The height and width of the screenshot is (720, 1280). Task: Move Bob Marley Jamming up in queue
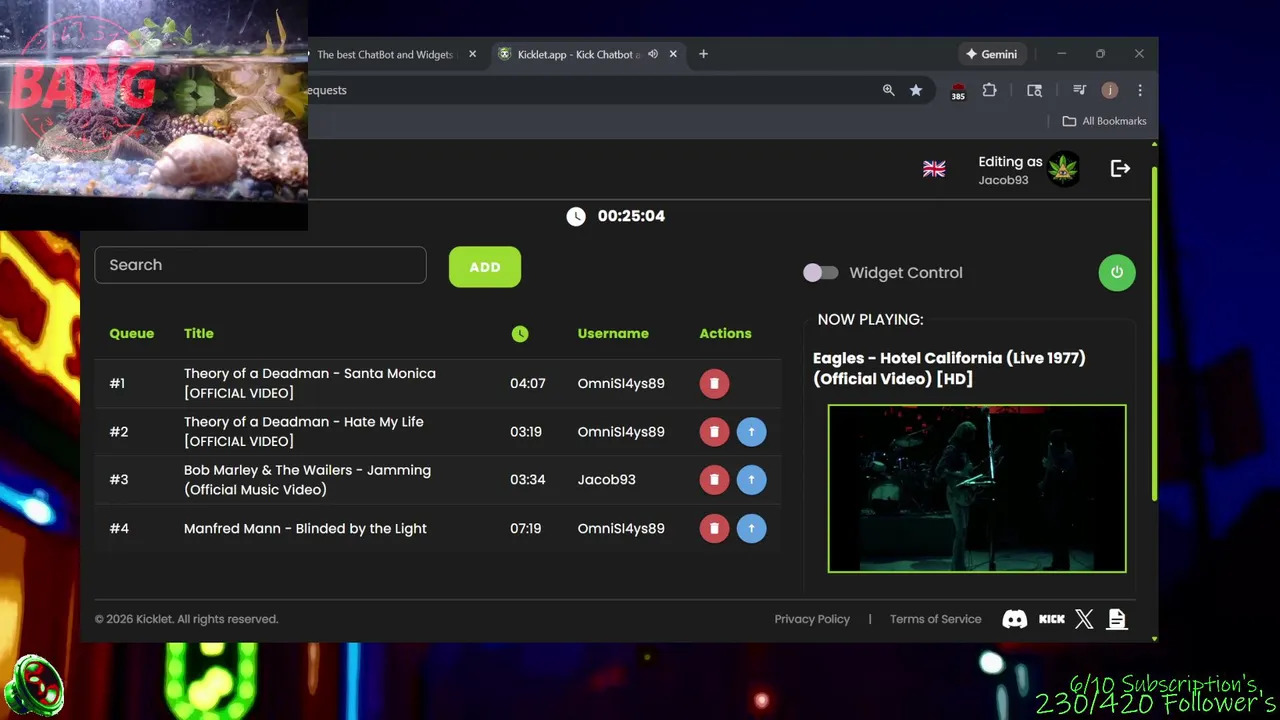(x=751, y=480)
